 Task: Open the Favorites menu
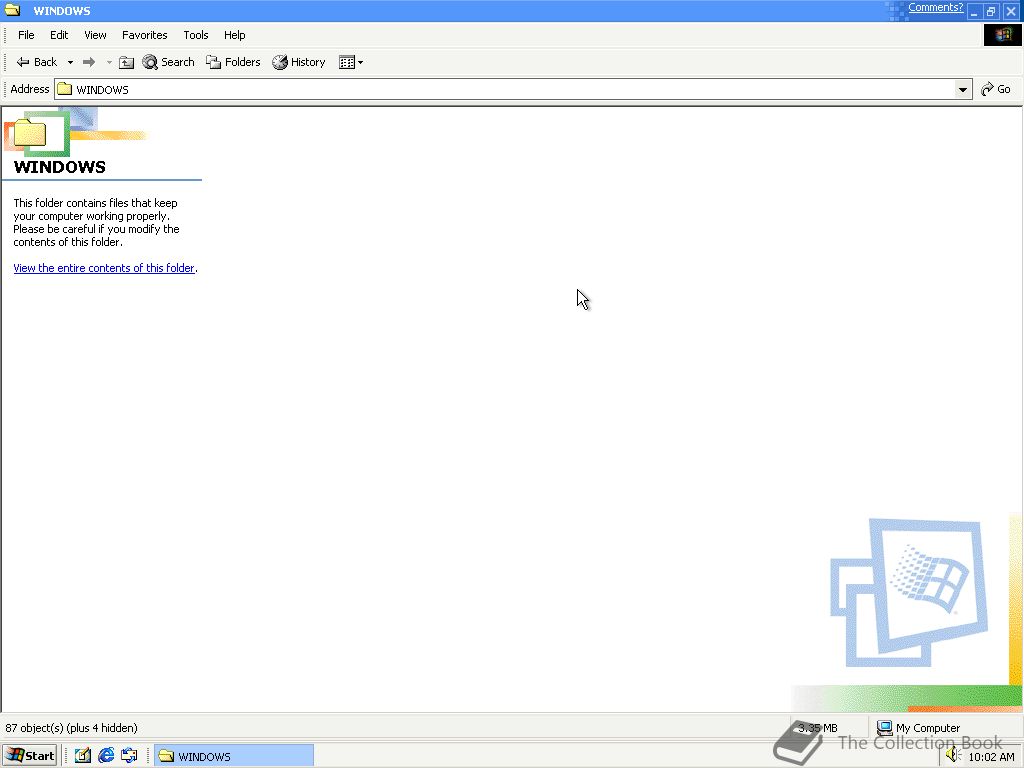[x=144, y=35]
